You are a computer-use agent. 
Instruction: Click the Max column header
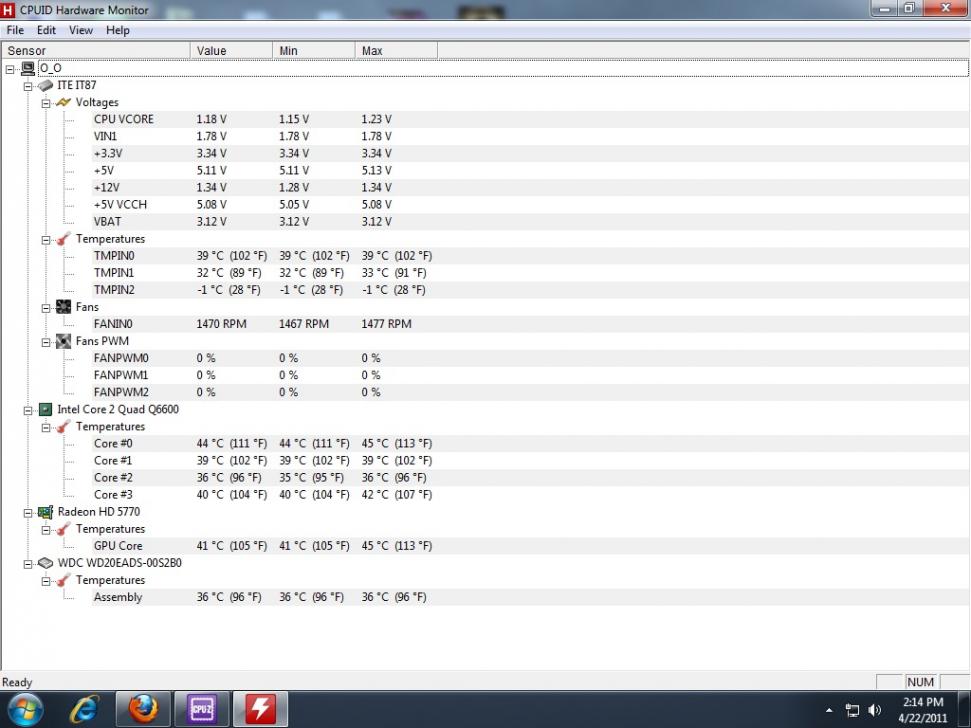pyautogui.click(x=396, y=51)
